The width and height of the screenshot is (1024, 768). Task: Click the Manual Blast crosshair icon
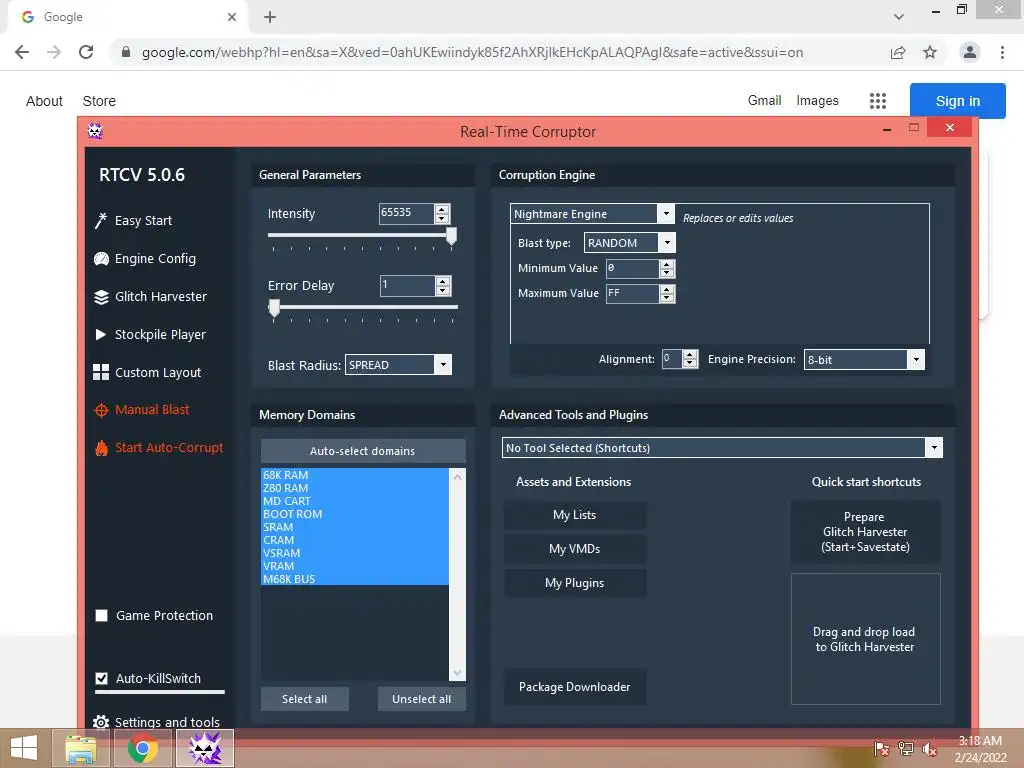(x=101, y=410)
